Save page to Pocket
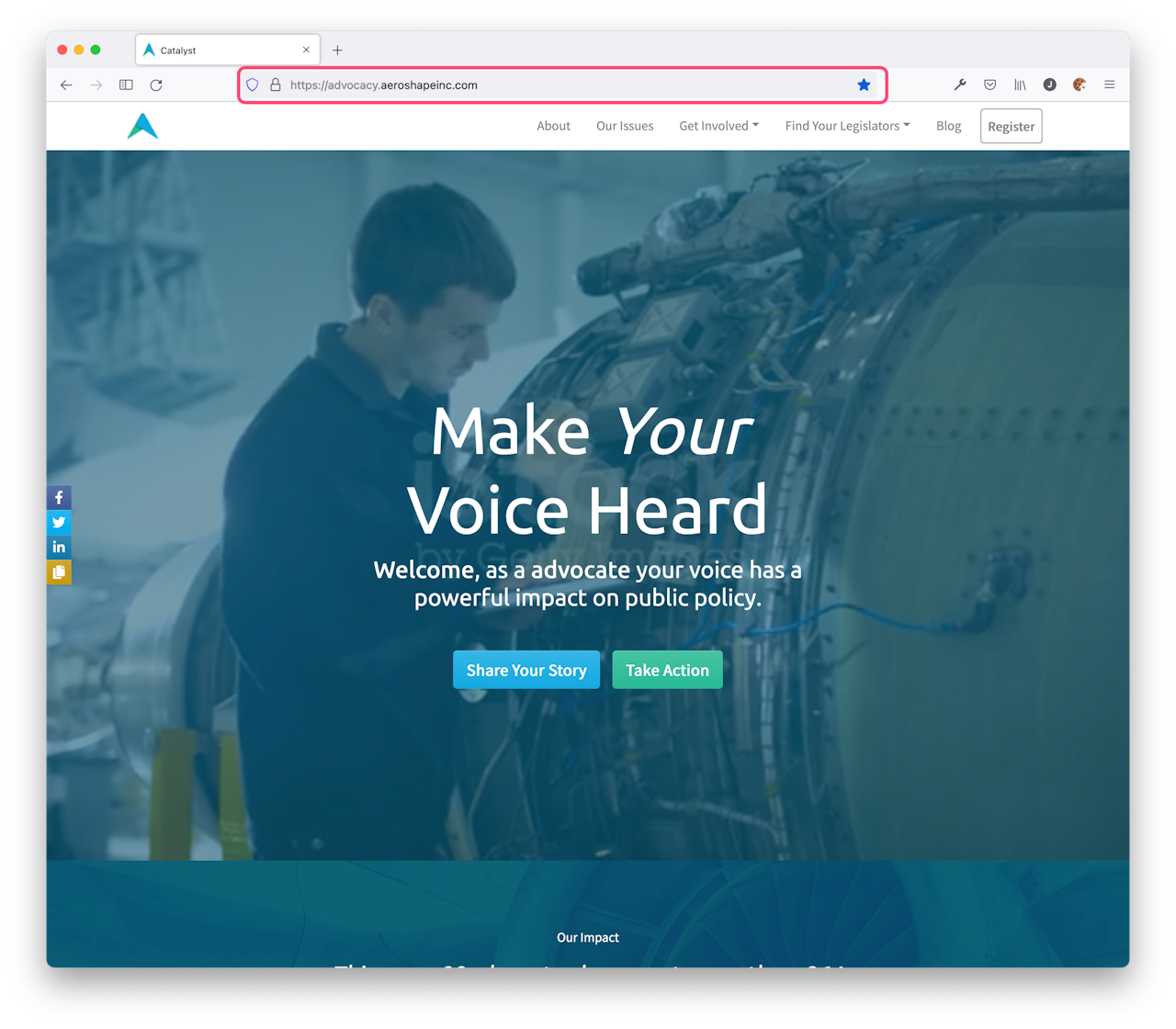This screenshot has width=1176, height=1029. 990,85
